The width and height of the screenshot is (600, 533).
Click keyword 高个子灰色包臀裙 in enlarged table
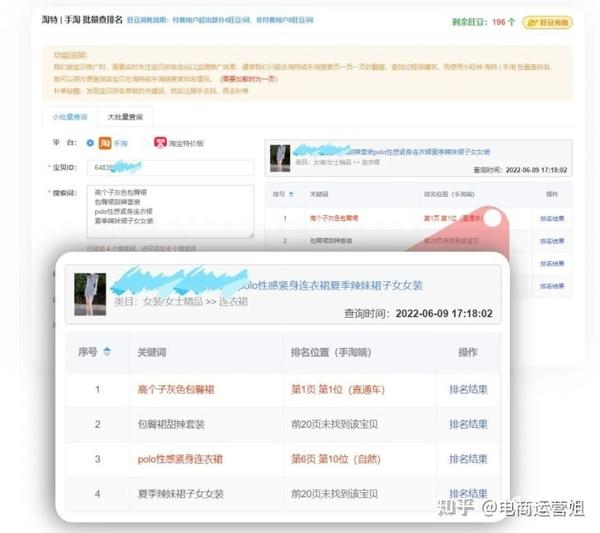[x=176, y=390]
